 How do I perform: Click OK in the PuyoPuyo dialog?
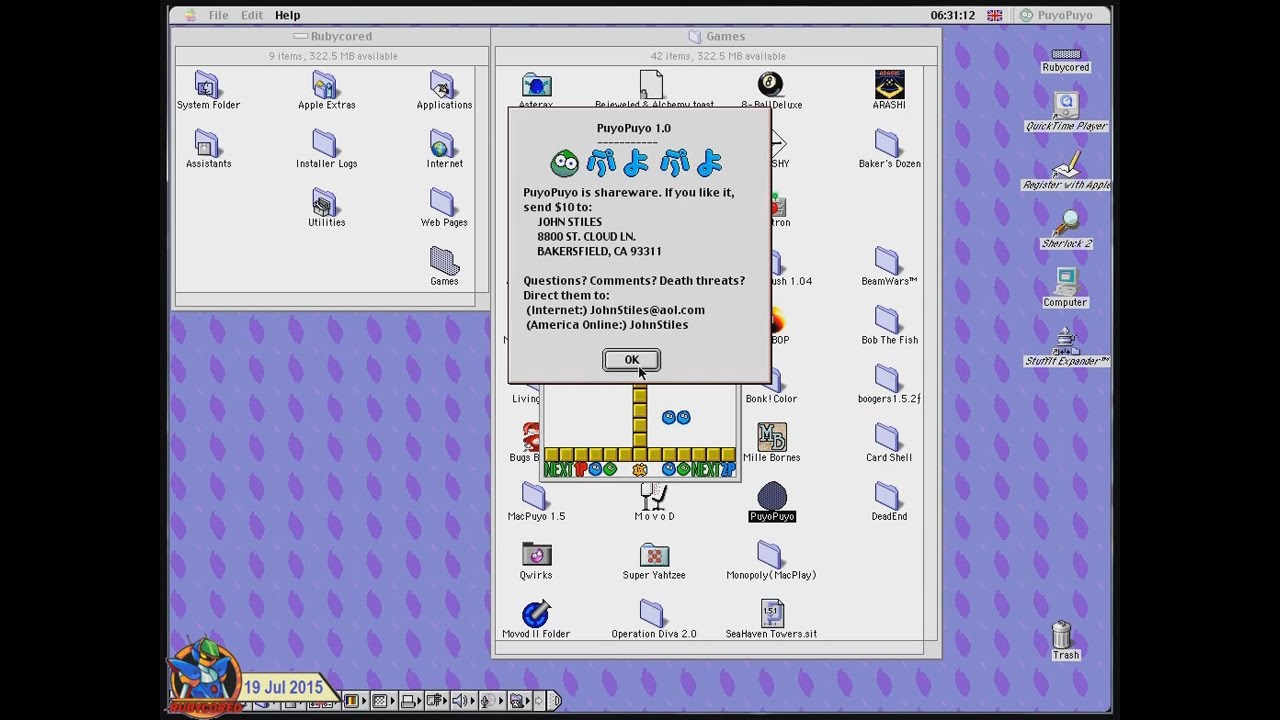point(631,360)
